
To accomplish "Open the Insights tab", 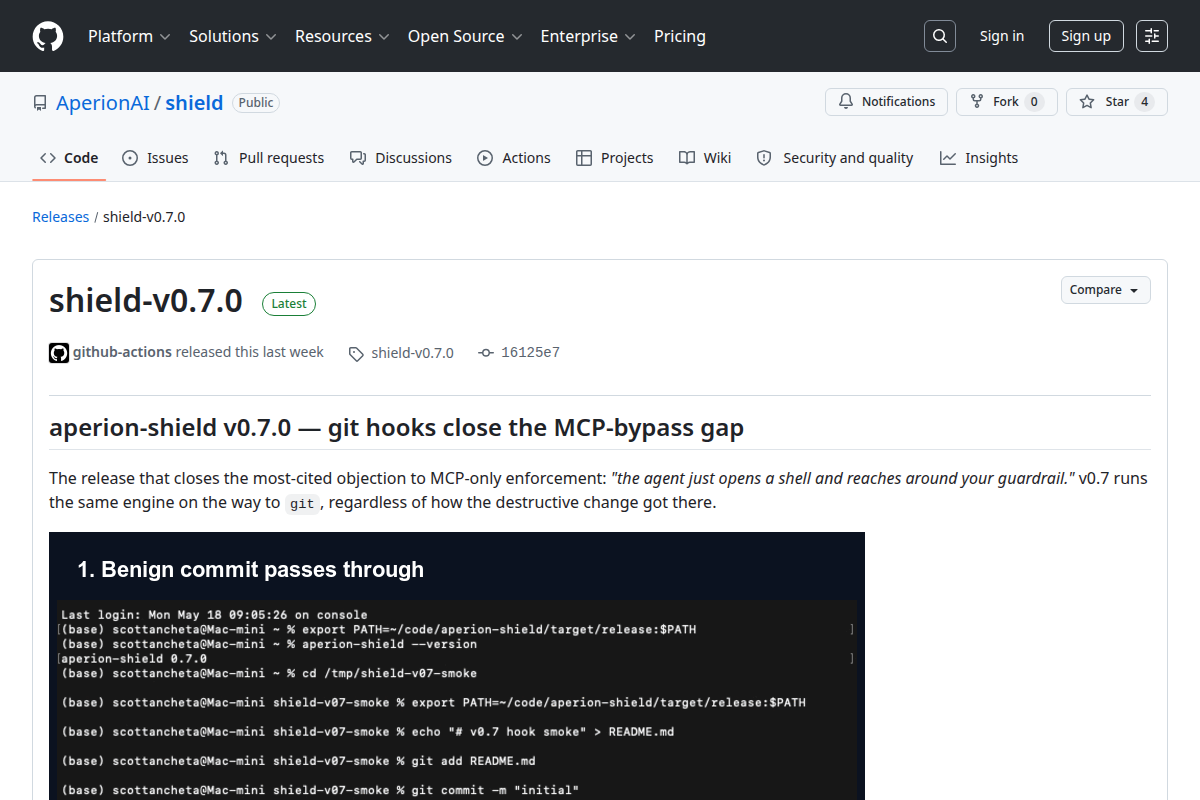I will point(979,158).
